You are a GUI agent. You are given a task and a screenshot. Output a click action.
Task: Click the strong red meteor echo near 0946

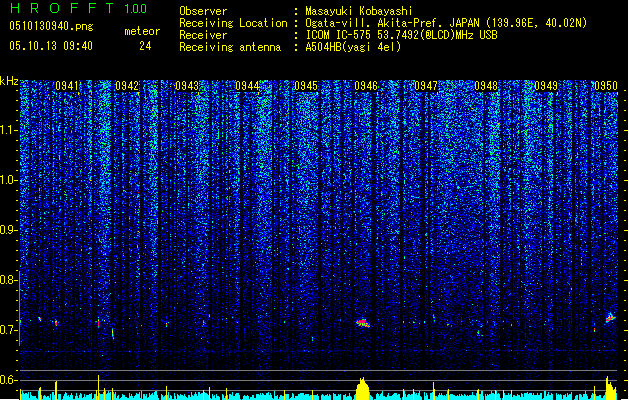pyautogui.click(x=363, y=323)
